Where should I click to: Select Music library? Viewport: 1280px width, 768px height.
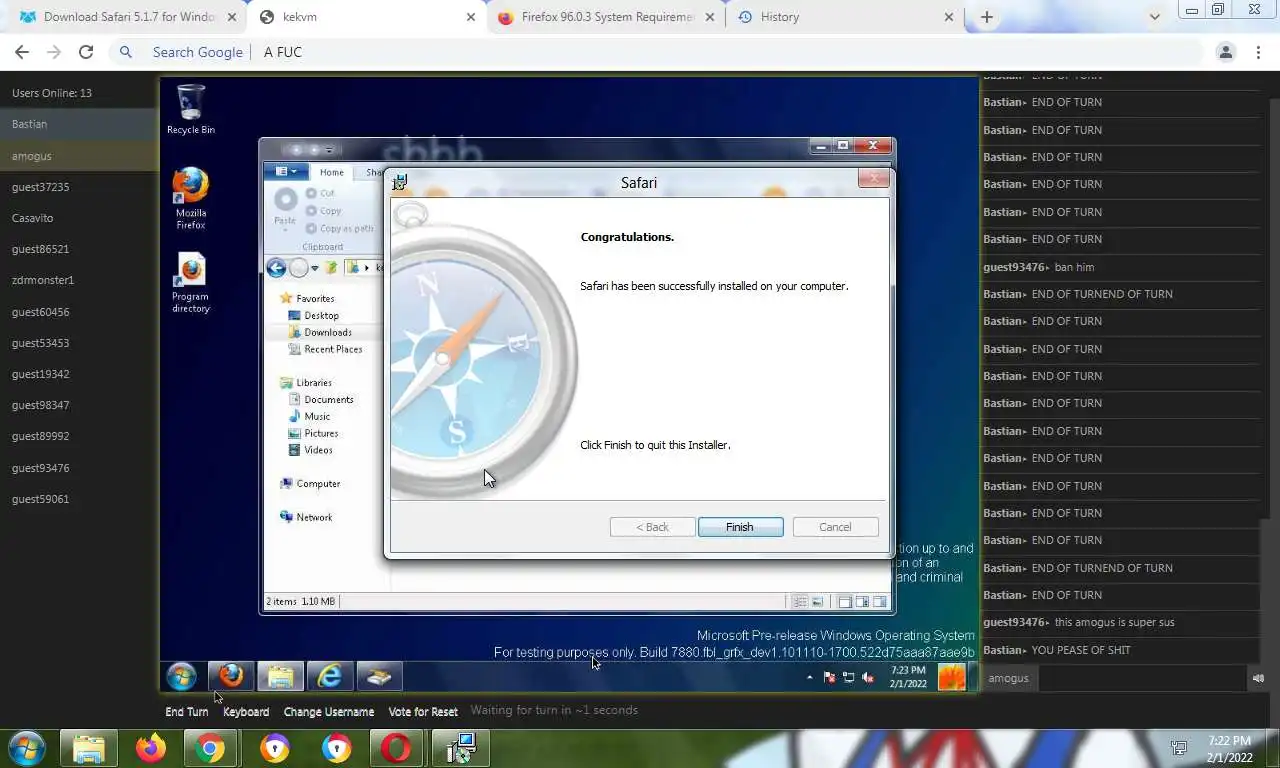pyautogui.click(x=309, y=416)
